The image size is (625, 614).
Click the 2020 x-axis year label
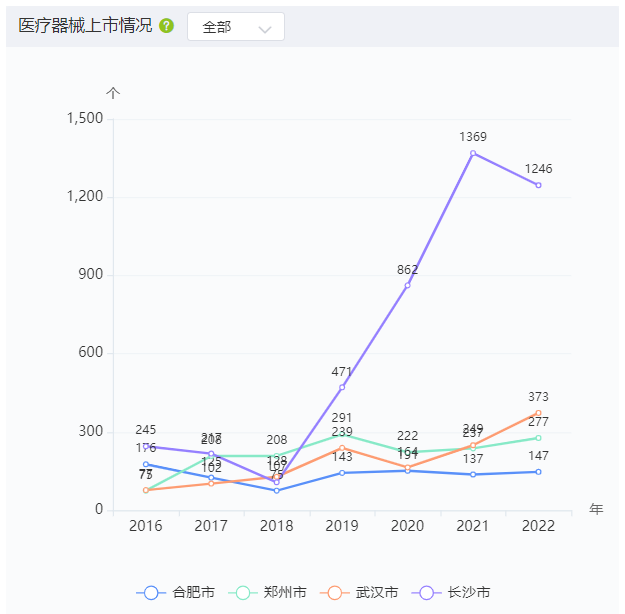pos(407,526)
